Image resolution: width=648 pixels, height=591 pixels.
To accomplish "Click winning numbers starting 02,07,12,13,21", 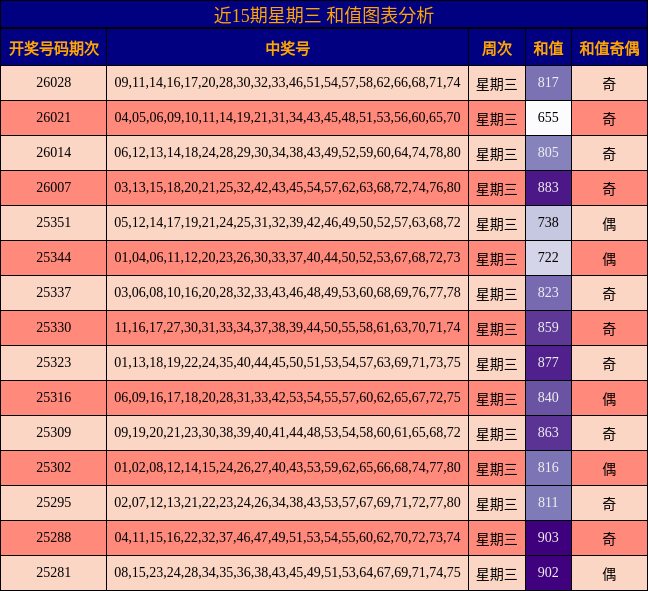I will pyautogui.click(x=287, y=503).
